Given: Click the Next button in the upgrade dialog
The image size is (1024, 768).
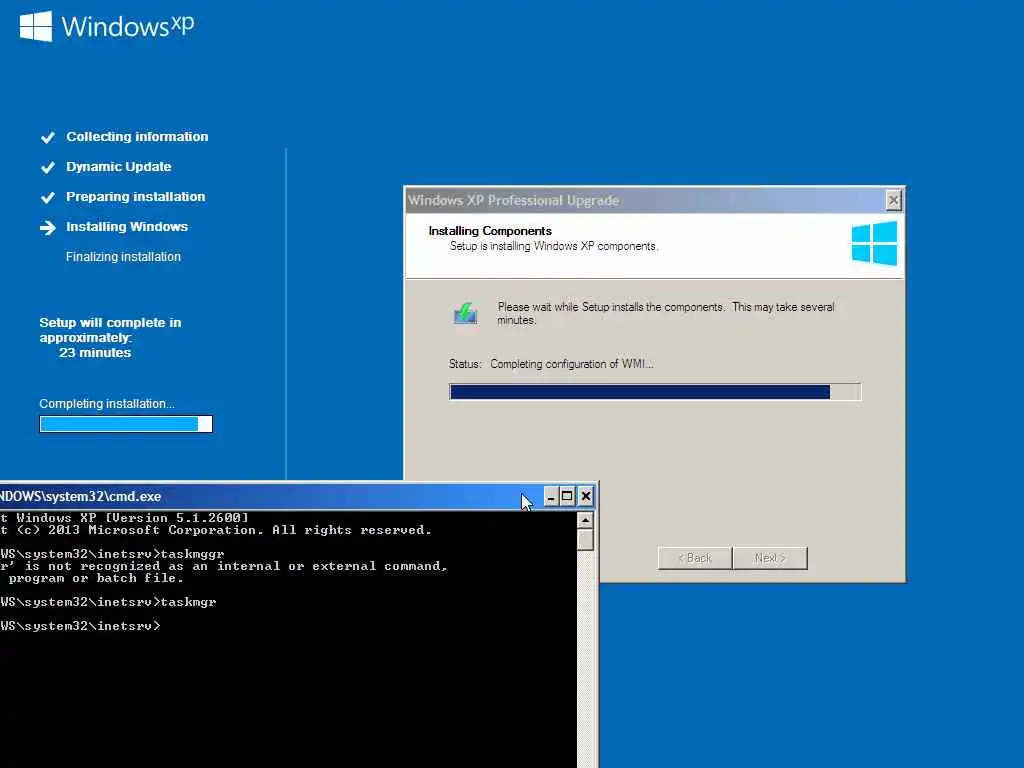Looking at the screenshot, I should (x=770, y=558).
